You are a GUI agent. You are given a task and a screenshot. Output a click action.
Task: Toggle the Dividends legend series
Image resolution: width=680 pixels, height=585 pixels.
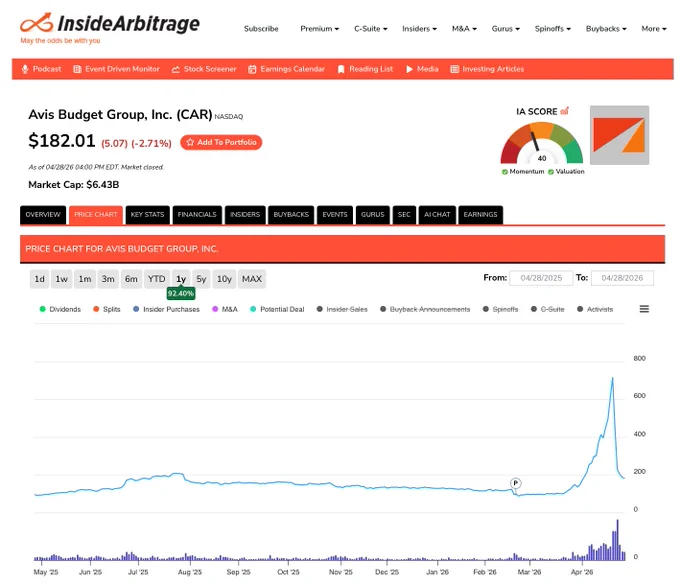coord(60,309)
